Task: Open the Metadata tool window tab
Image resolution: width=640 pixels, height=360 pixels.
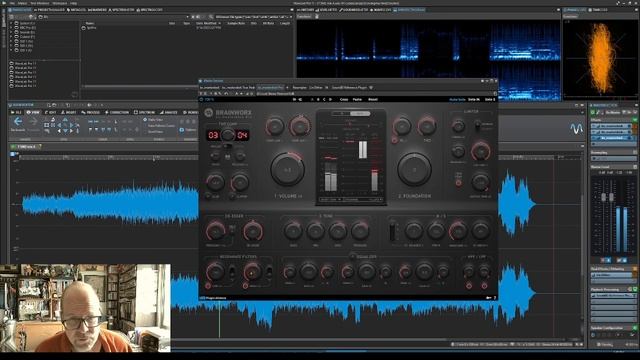Action: (x=76, y=10)
